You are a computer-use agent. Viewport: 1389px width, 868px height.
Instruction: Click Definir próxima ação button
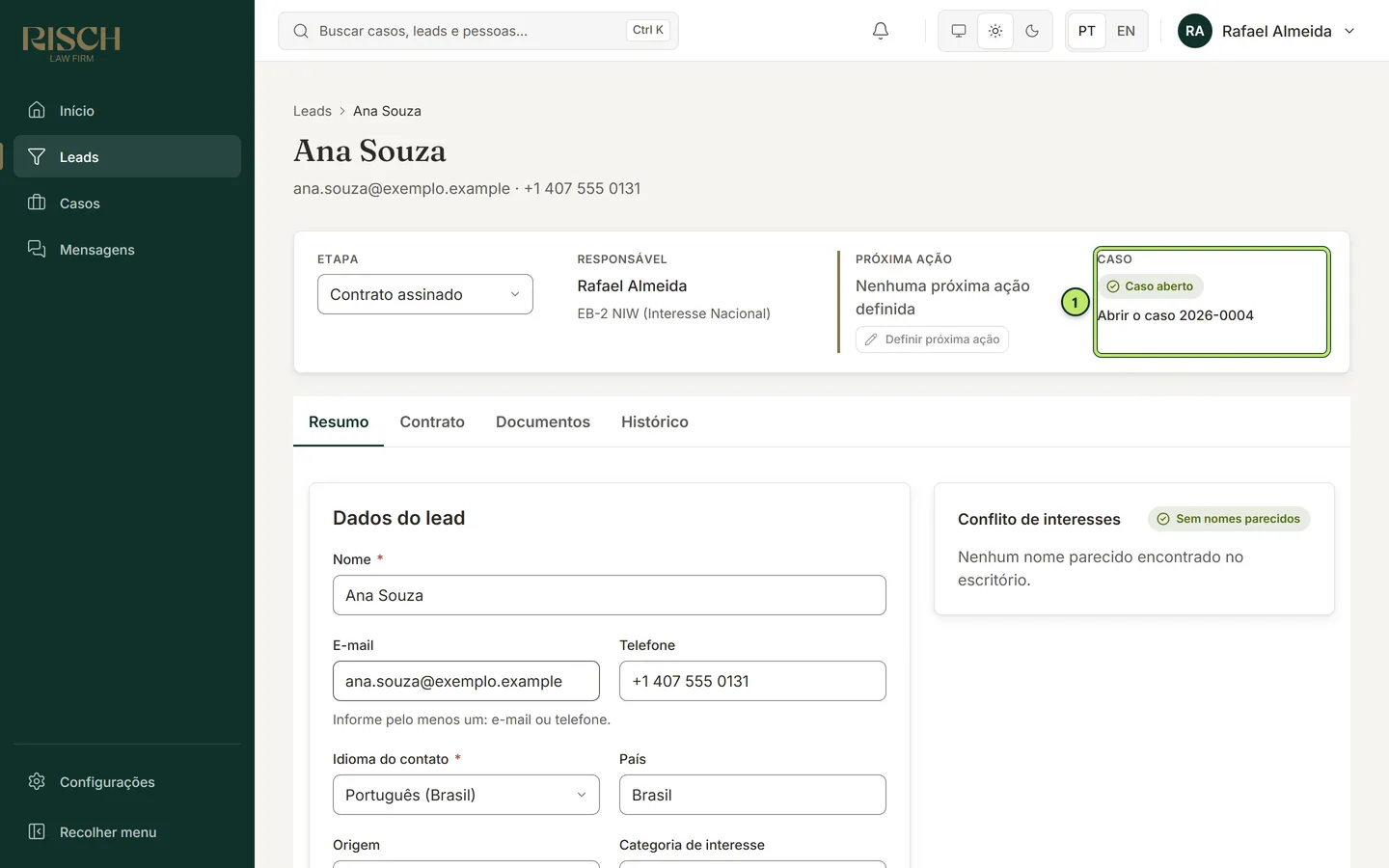932,339
